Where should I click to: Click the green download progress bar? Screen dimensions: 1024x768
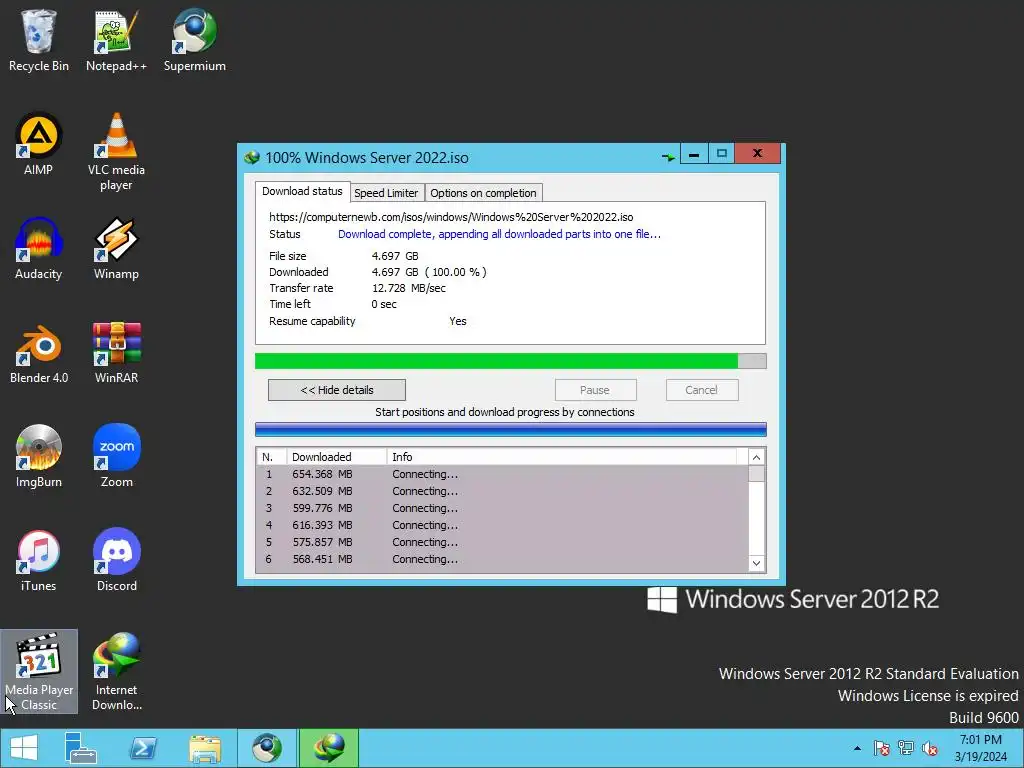pyautogui.click(x=510, y=361)
